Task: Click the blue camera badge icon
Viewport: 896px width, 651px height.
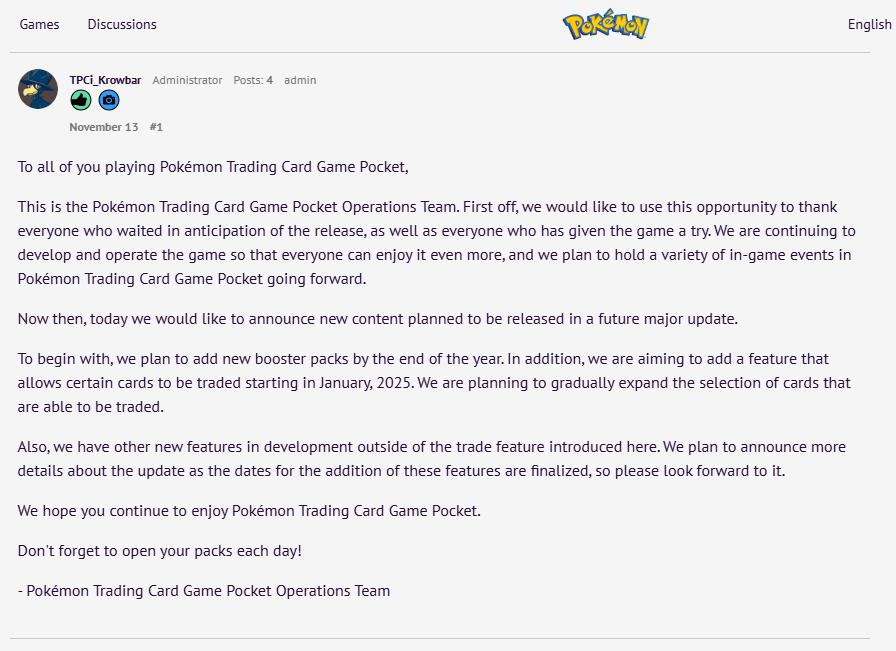Action: [109, 100]
